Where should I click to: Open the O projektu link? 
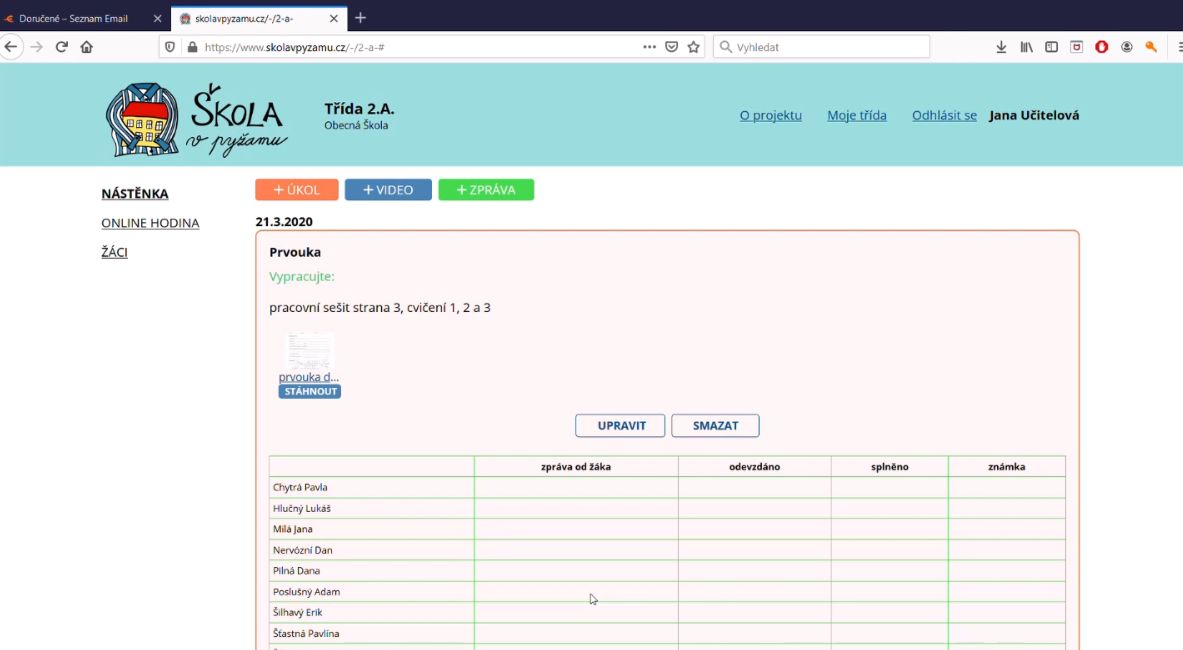(770, 115)
